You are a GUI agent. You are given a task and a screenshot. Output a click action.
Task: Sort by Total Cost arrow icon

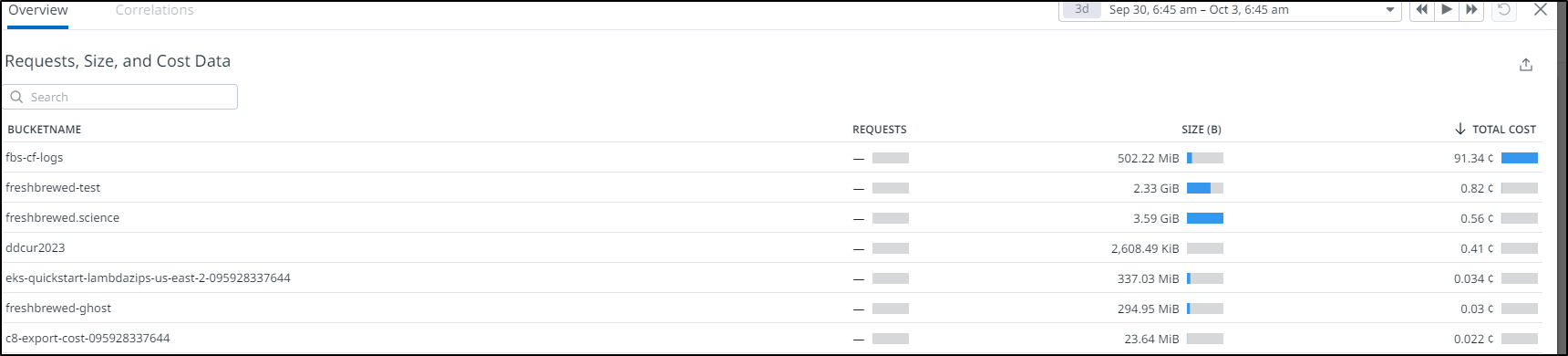(1460, 129)
